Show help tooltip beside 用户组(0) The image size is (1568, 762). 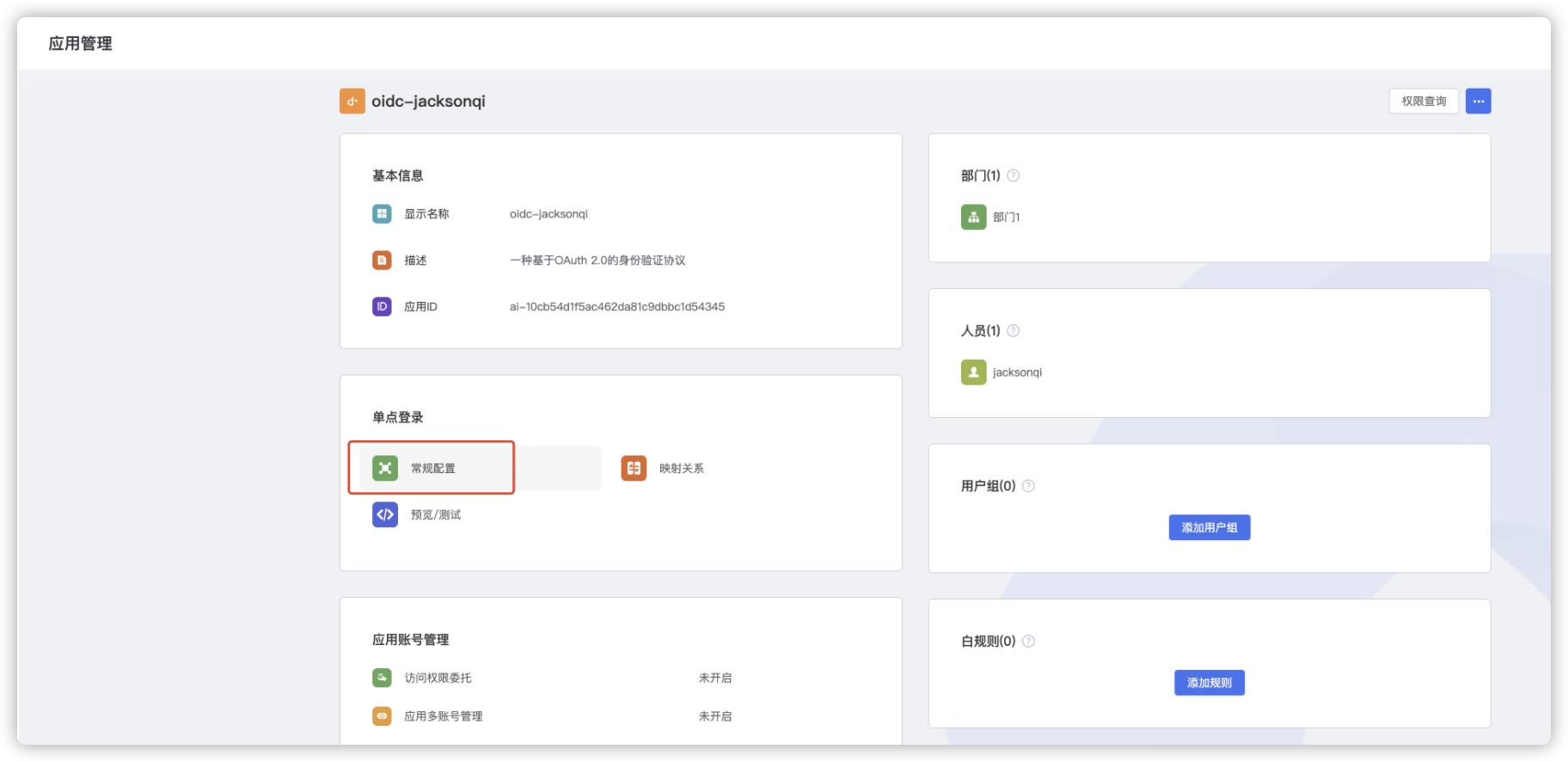1028,486
